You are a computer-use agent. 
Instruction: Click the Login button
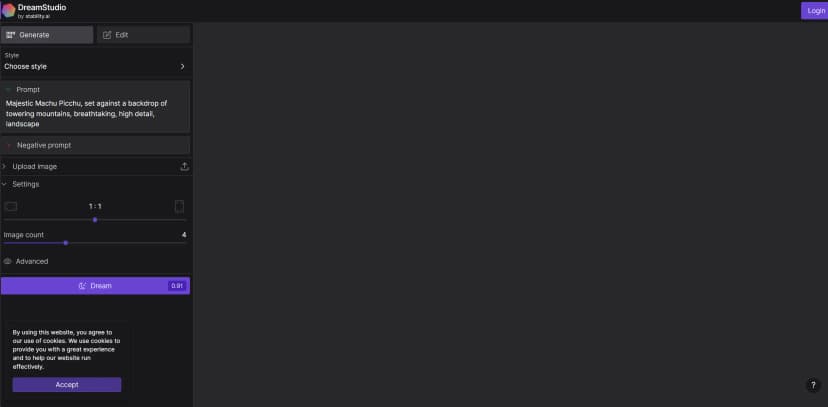pos(815,11)
